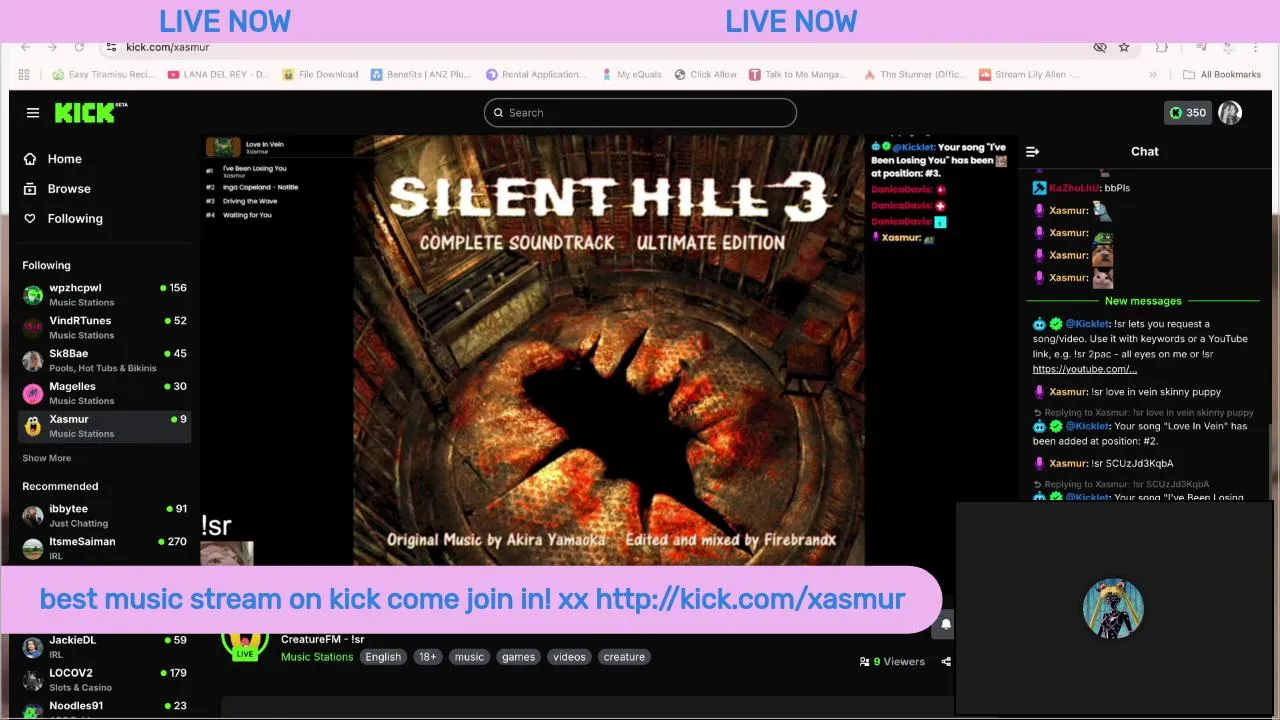This screenshot has width=1280, height=720.
Task: Open the youtube.com link in chat
Action: click(1084, 369)
